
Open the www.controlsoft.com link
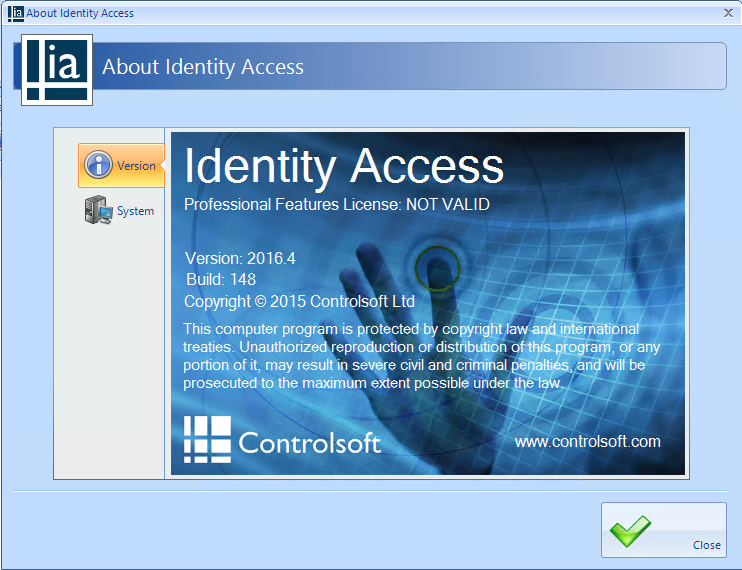click(x=587, y=441)
